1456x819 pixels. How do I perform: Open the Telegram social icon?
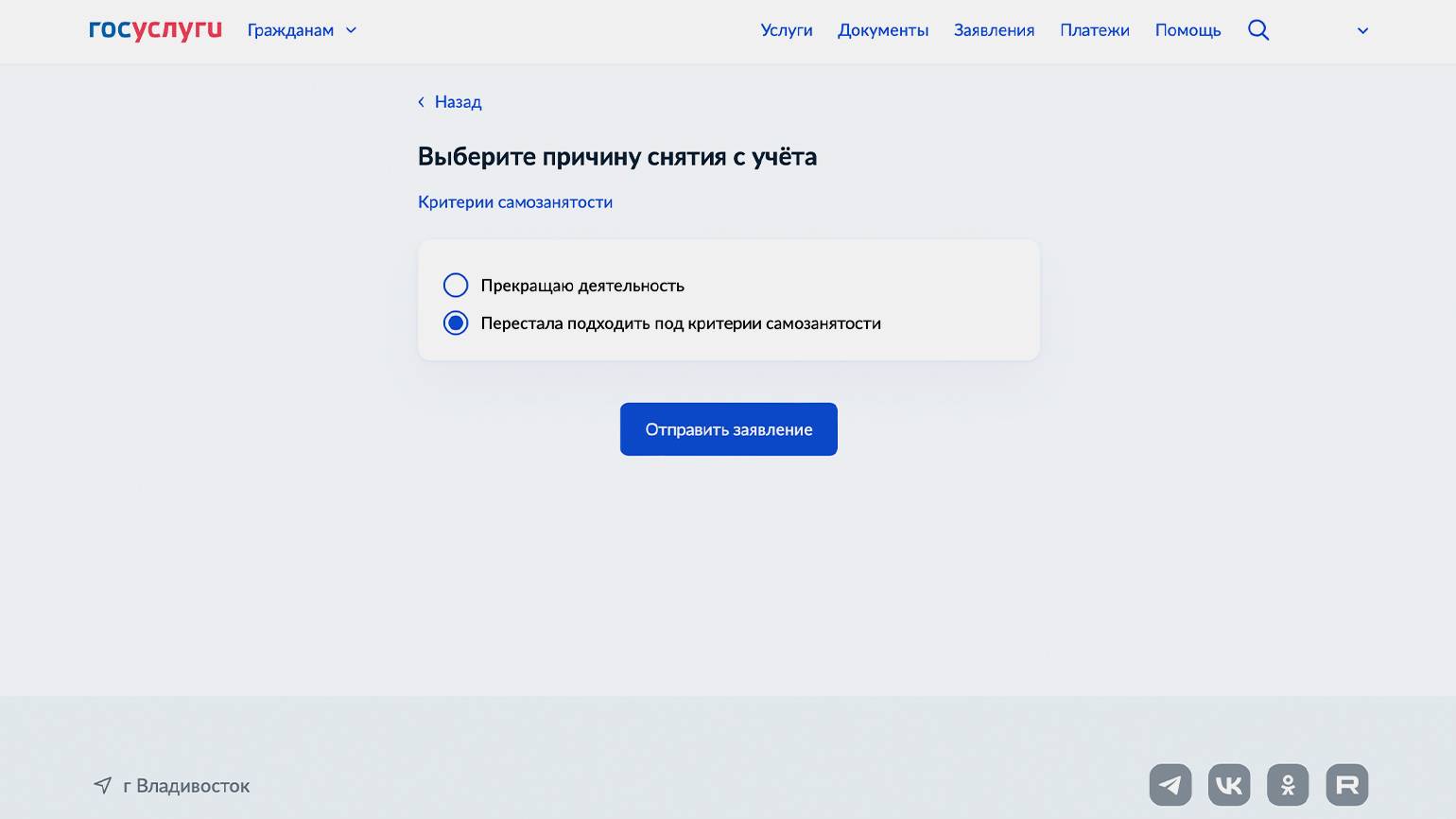click(1170, 785)
